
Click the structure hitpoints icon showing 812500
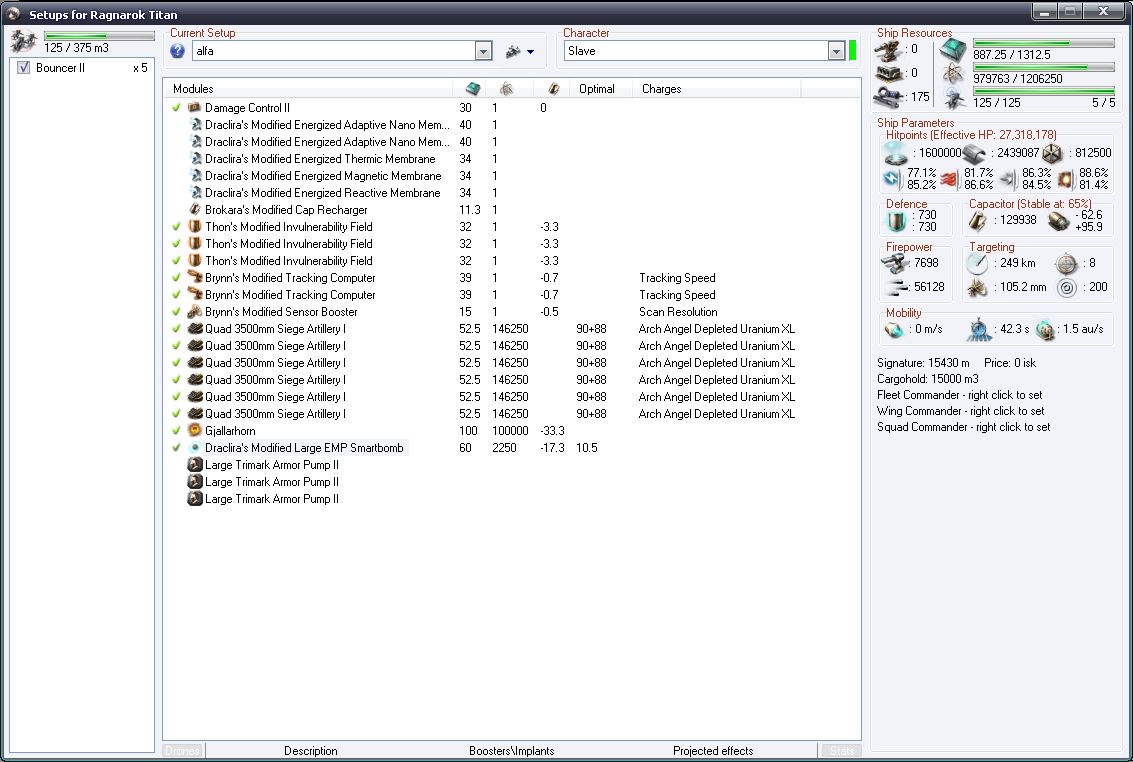click(x=1053, y=153)
